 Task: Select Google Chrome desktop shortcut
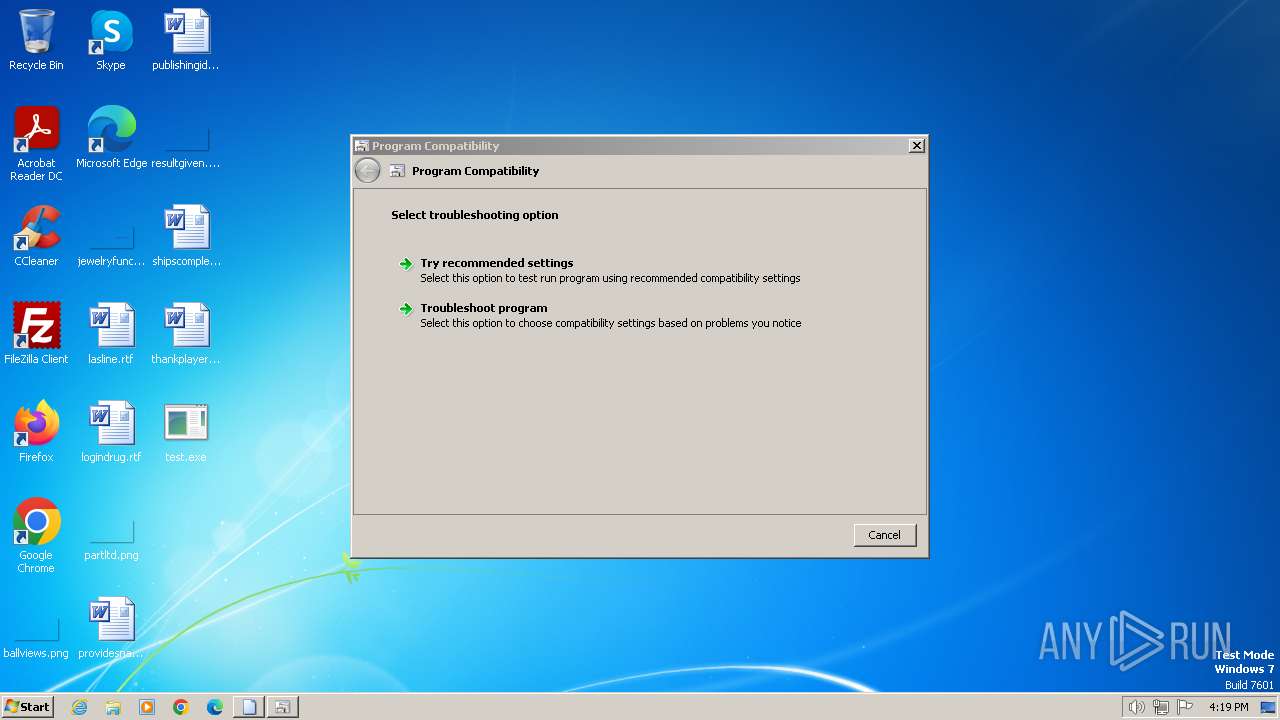pos(36,537)
